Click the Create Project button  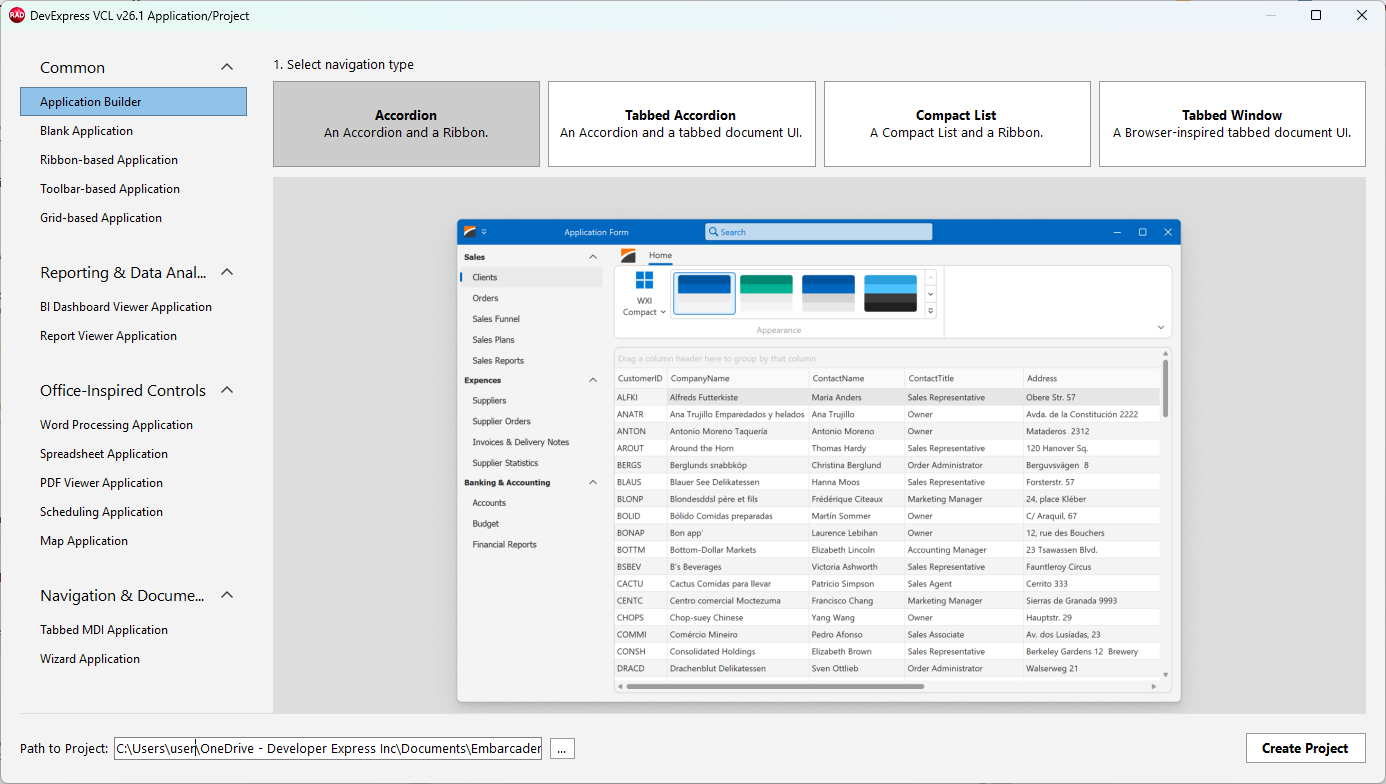click(1305, 748)
